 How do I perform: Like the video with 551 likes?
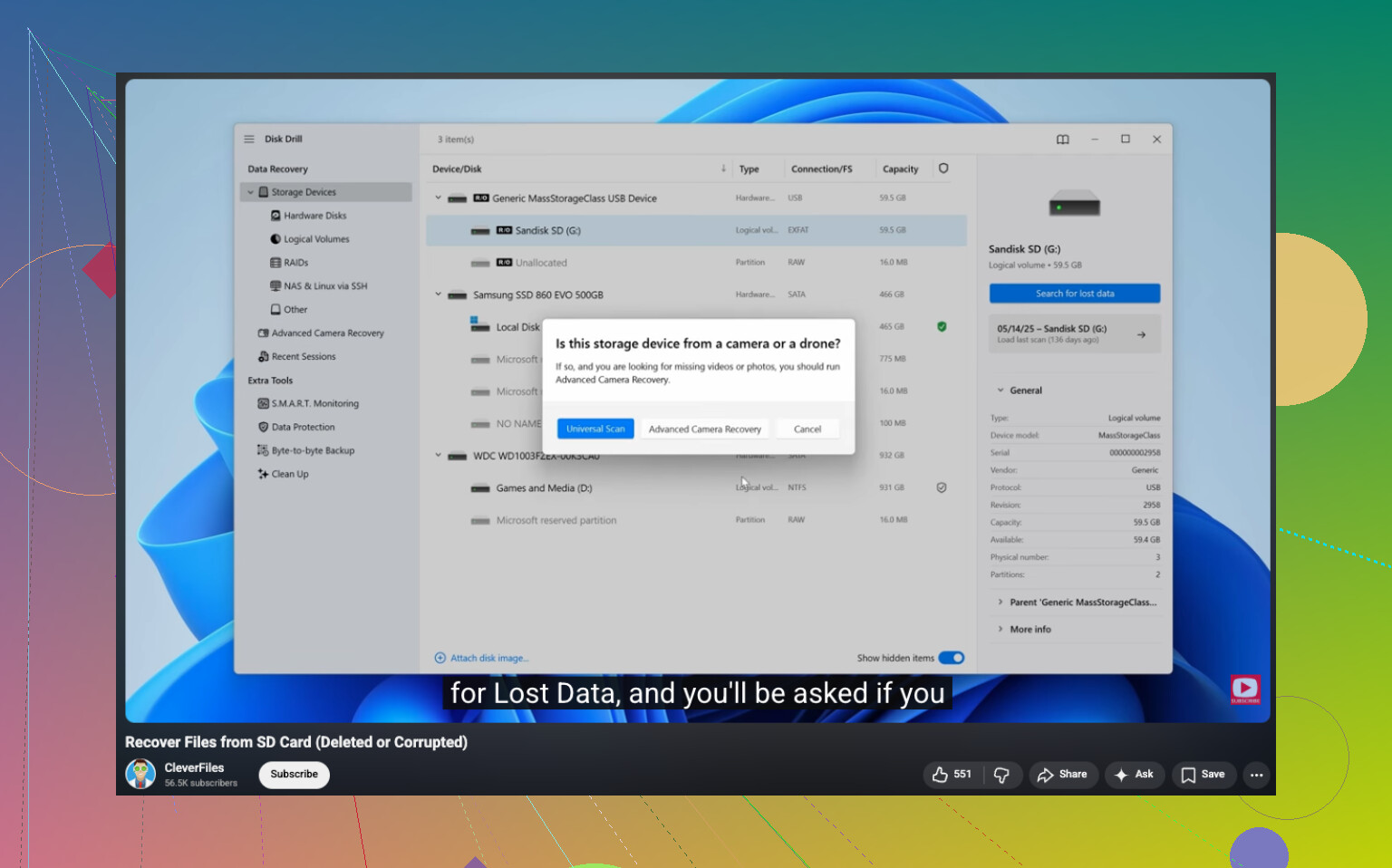pos(952,775)
